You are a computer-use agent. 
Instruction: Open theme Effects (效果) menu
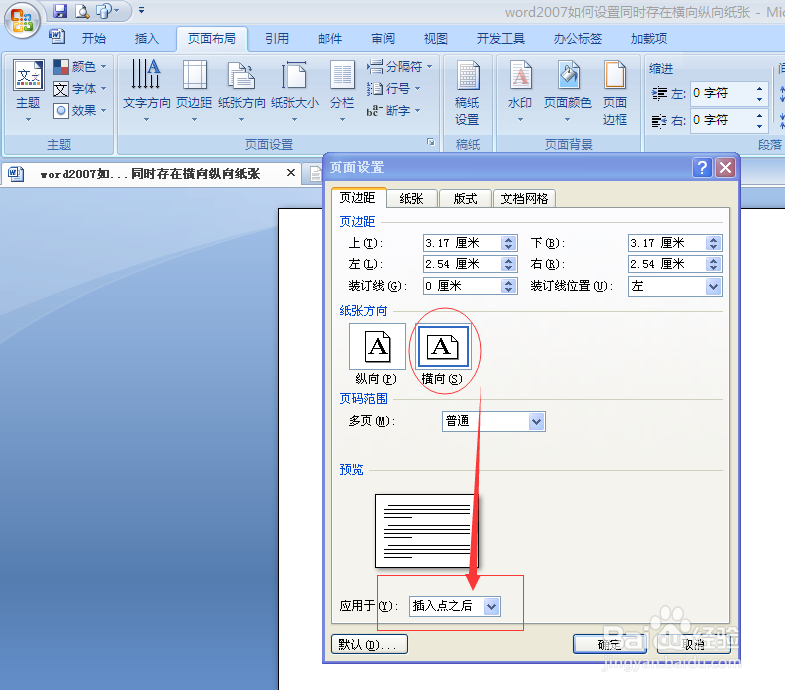coord(80,110)
